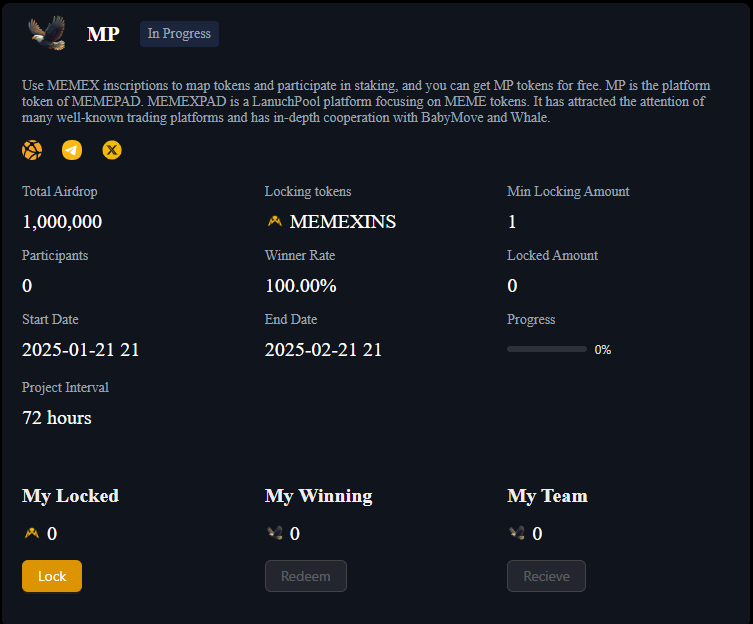Click the '1,000,000' Total Airdrop value
This screenshot has height=624, width=753.
tap(62, 222)
